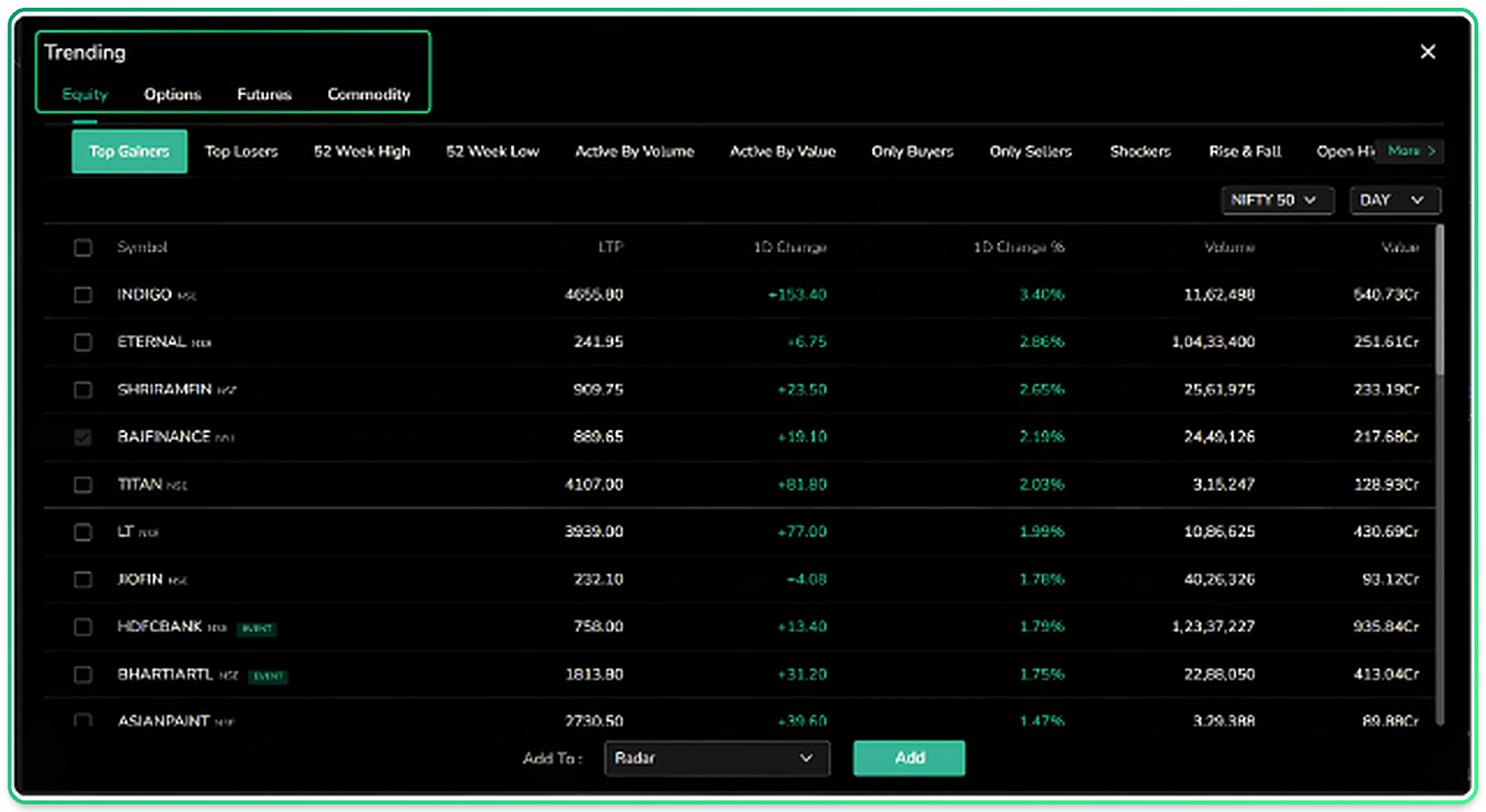
Task: Select the Top Losers filter
Action: click(x=241, y=151)
